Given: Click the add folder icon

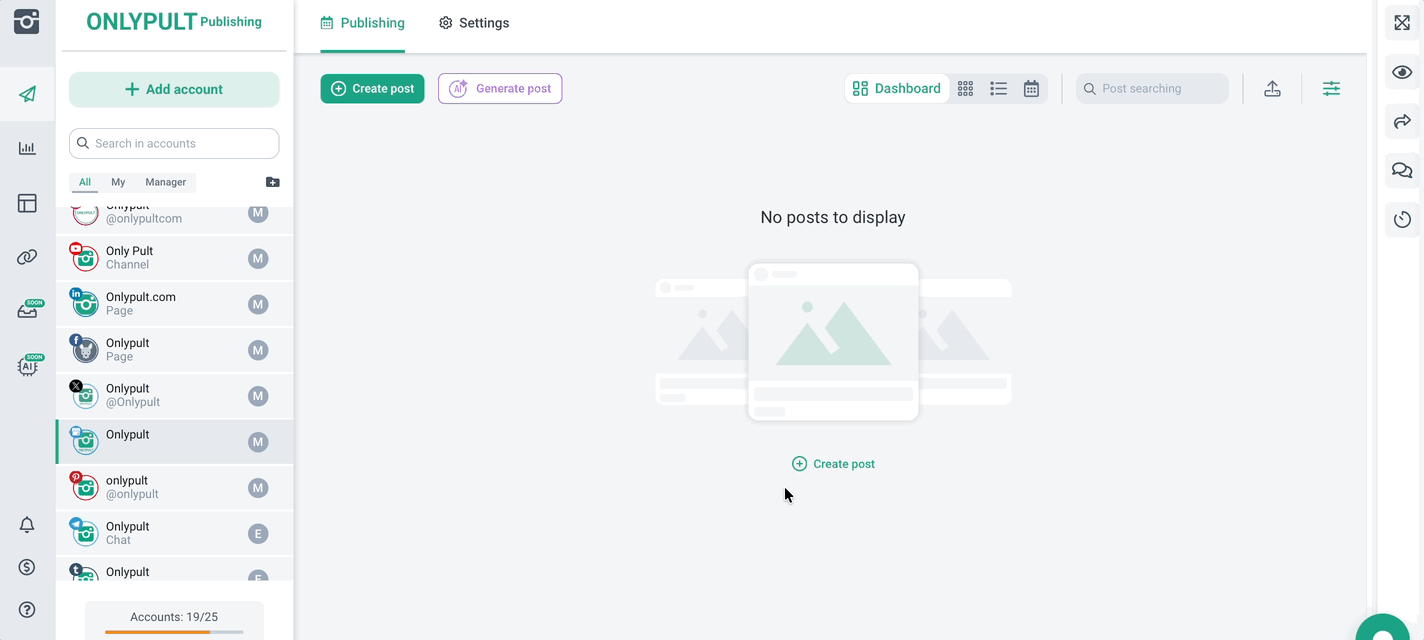Looking at the screenshot, I should click(x=272, y=182).
